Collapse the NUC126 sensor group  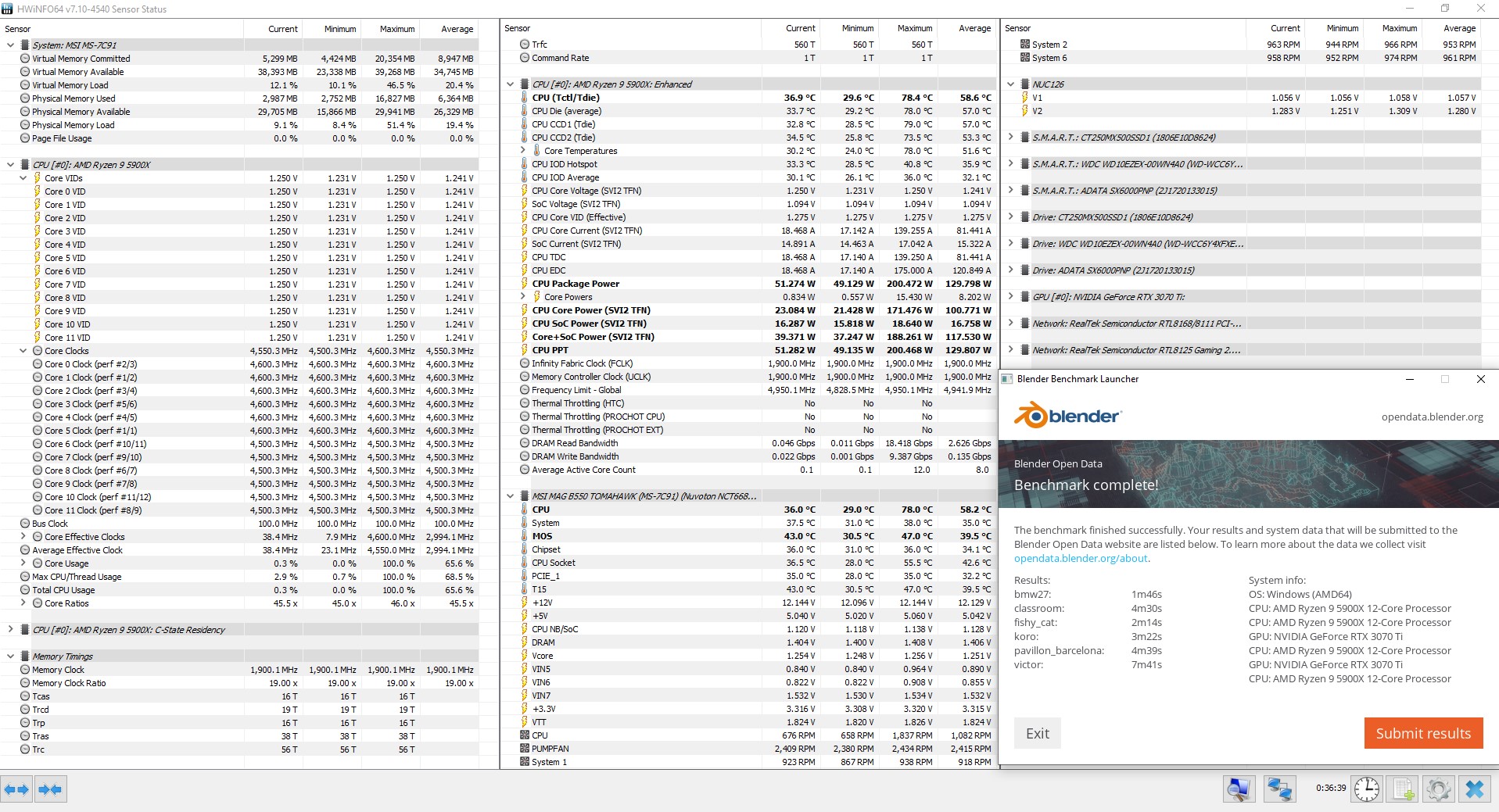coord(1010,84)
